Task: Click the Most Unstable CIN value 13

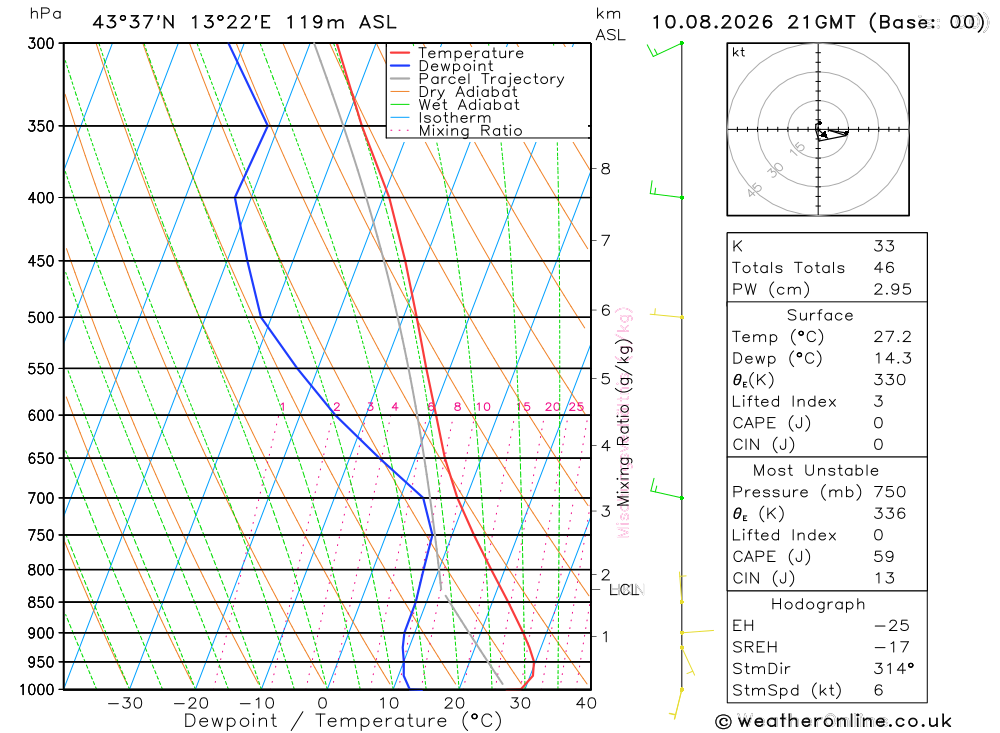Action: 885,579
